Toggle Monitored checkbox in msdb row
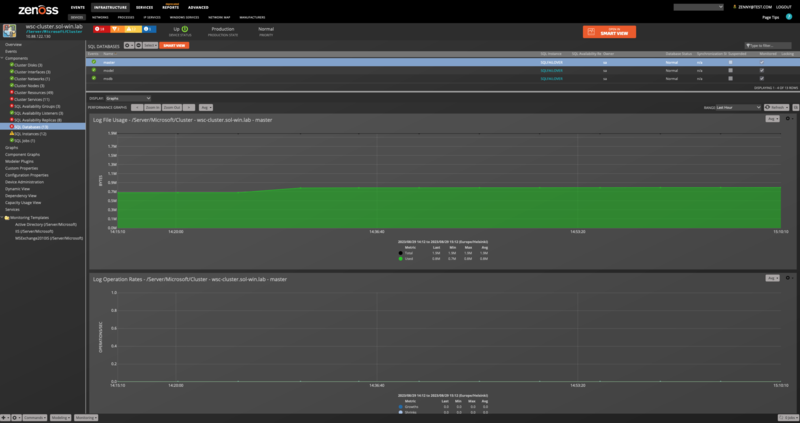 [762, 79]
